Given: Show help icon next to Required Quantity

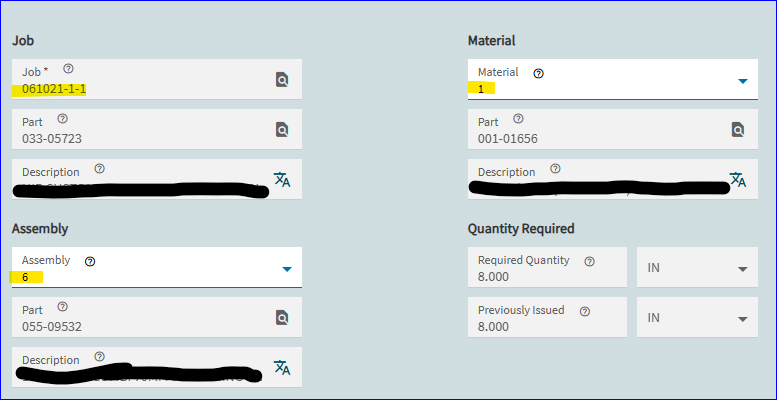Looking at the screenshot, I should [589, 262].
